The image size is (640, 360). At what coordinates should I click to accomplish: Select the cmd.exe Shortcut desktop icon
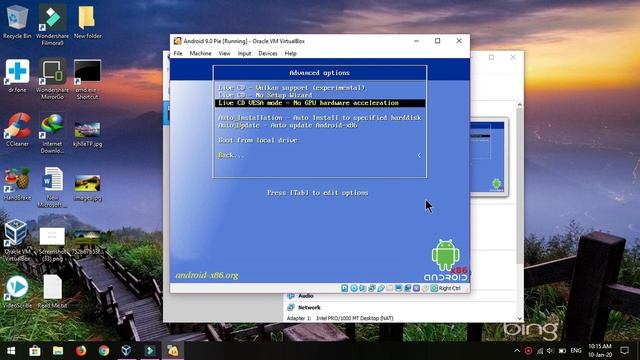[x=87, y=78]
